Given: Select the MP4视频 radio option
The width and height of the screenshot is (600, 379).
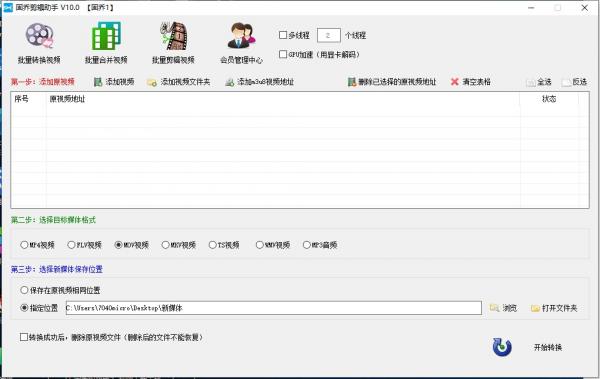Looking at the screenshot, I should tap(24, 245).
